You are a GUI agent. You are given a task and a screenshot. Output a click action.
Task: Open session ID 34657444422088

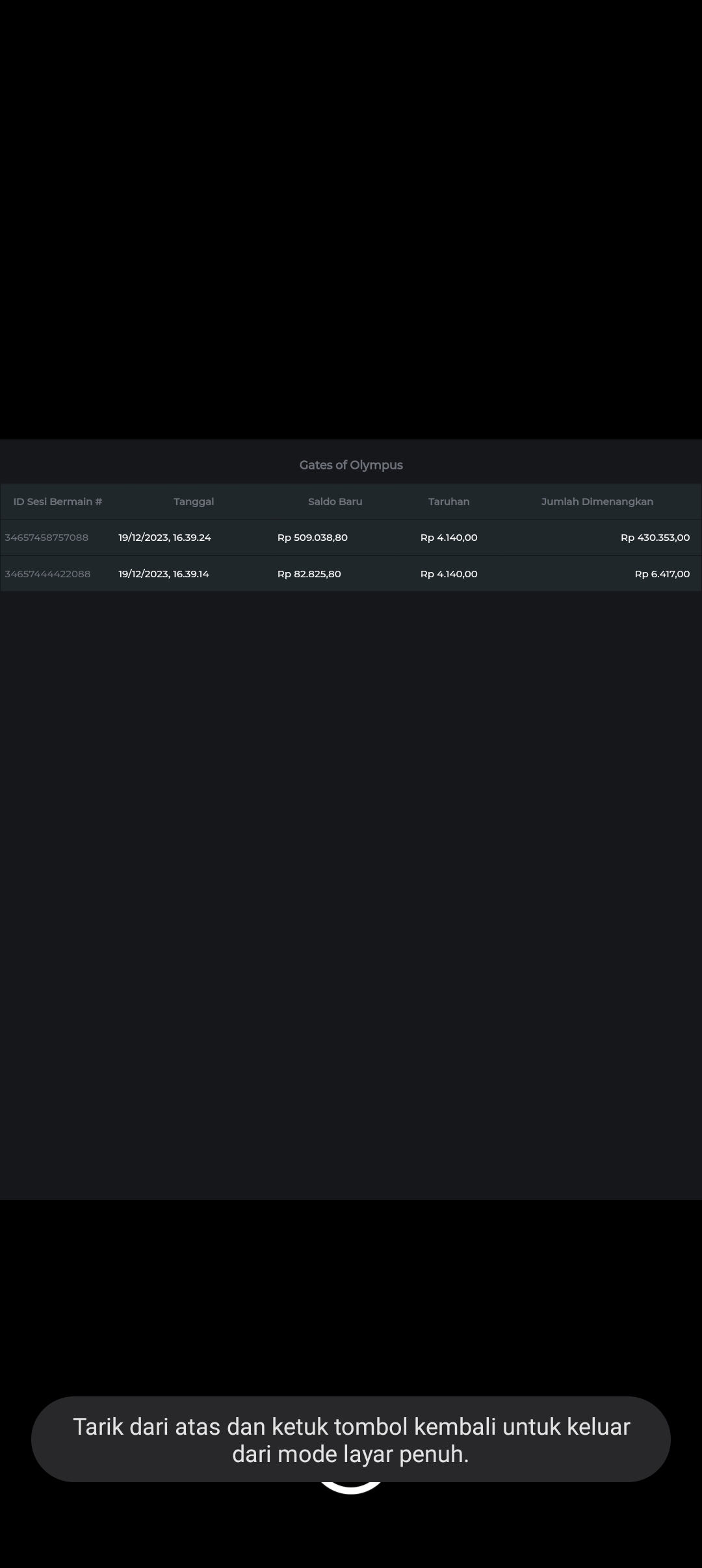[47, 574]
